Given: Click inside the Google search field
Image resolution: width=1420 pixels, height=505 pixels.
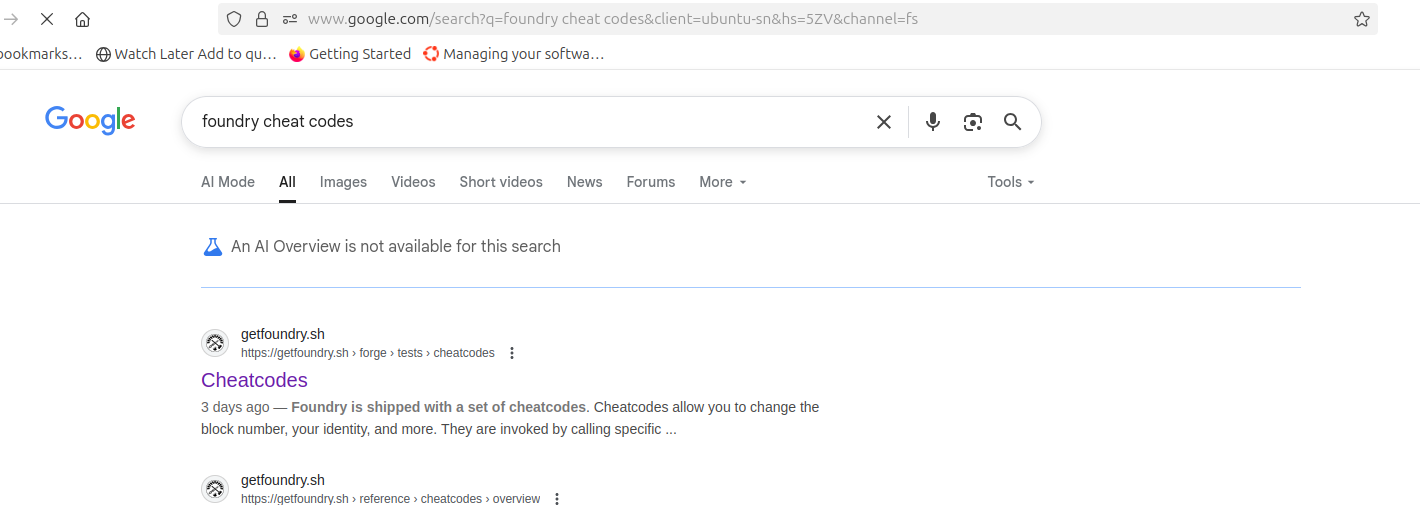Looking at the screenshot, I should [x=530, y=122].
